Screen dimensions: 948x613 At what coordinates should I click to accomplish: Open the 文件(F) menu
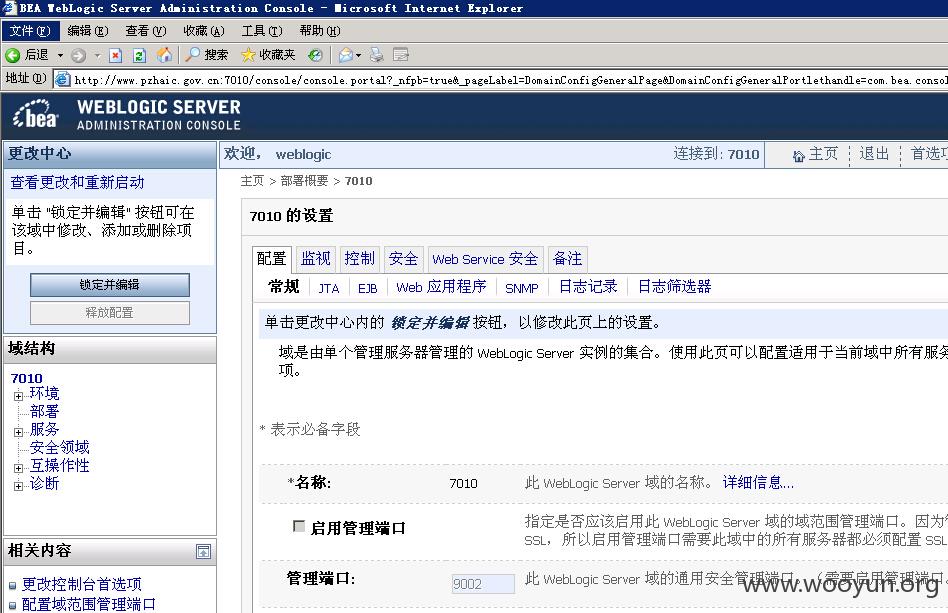coord(30,31)
